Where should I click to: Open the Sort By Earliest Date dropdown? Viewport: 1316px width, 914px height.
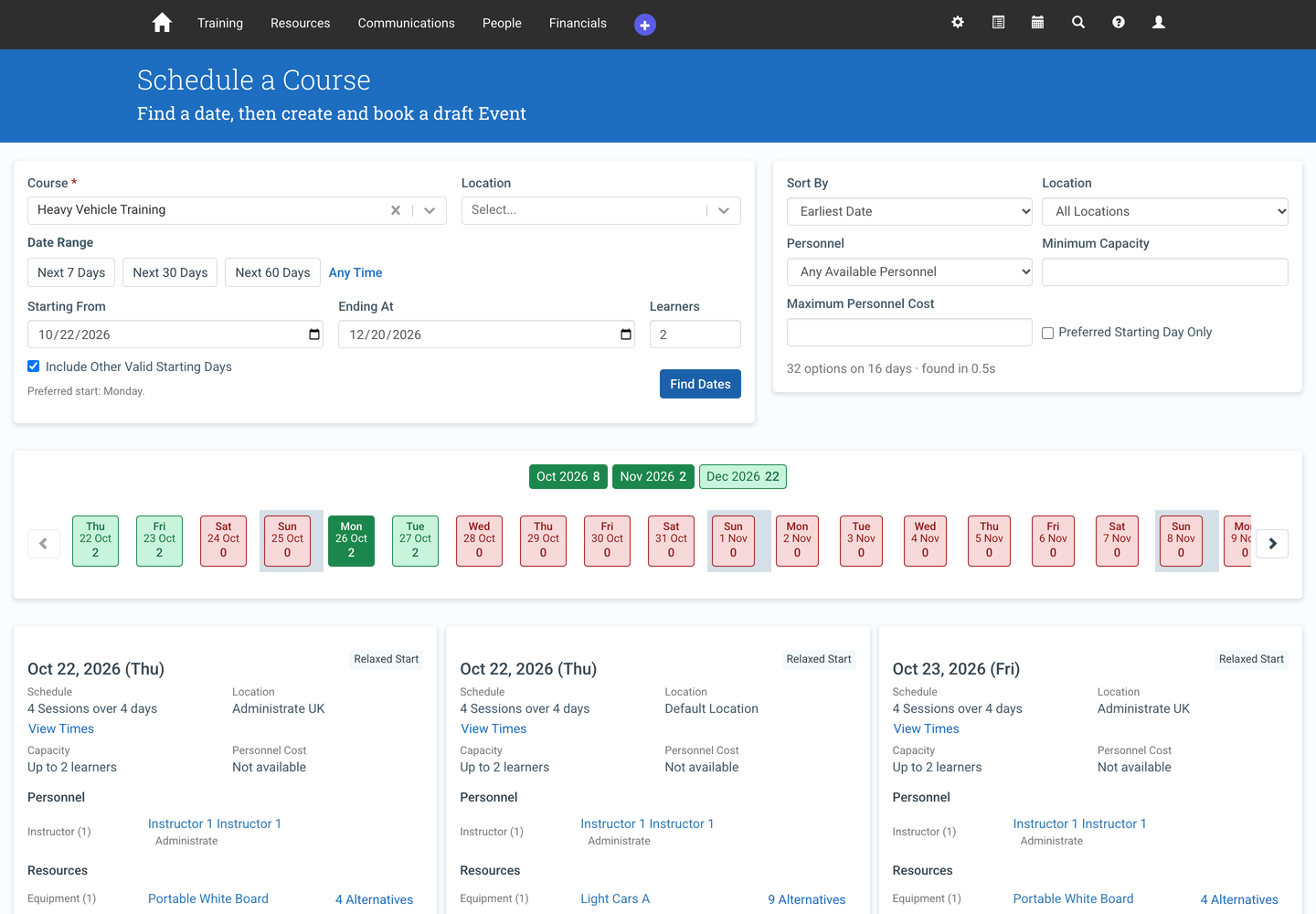pos(909,211)
